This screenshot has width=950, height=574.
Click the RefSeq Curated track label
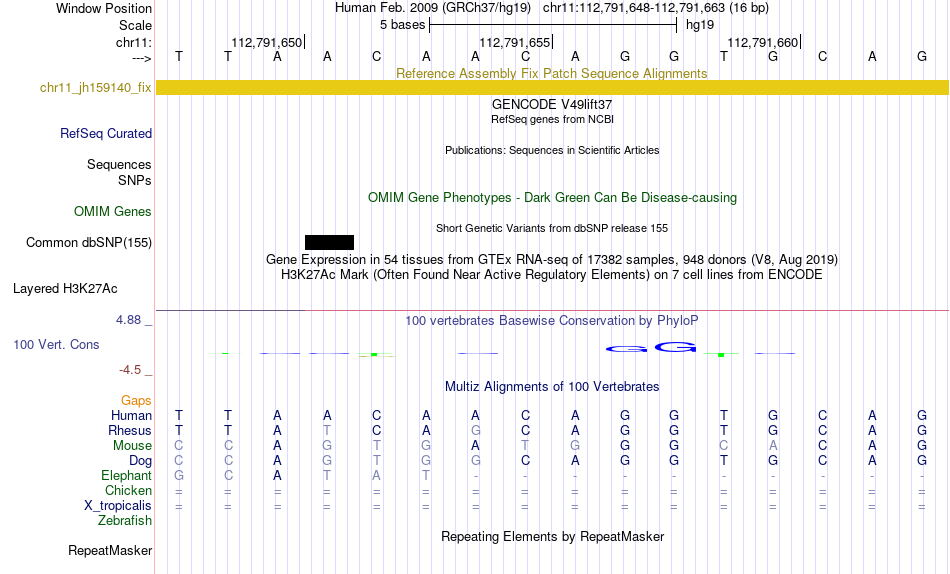click(x=106, y=133)
